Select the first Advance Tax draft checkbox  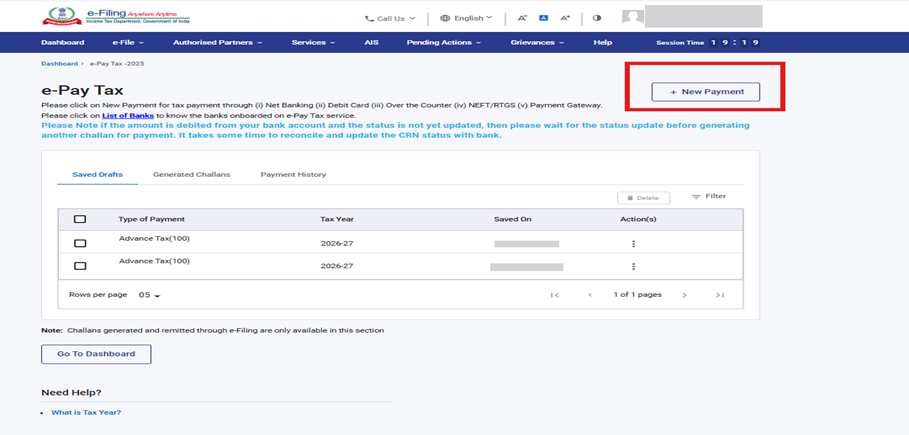tap(80, 243)
